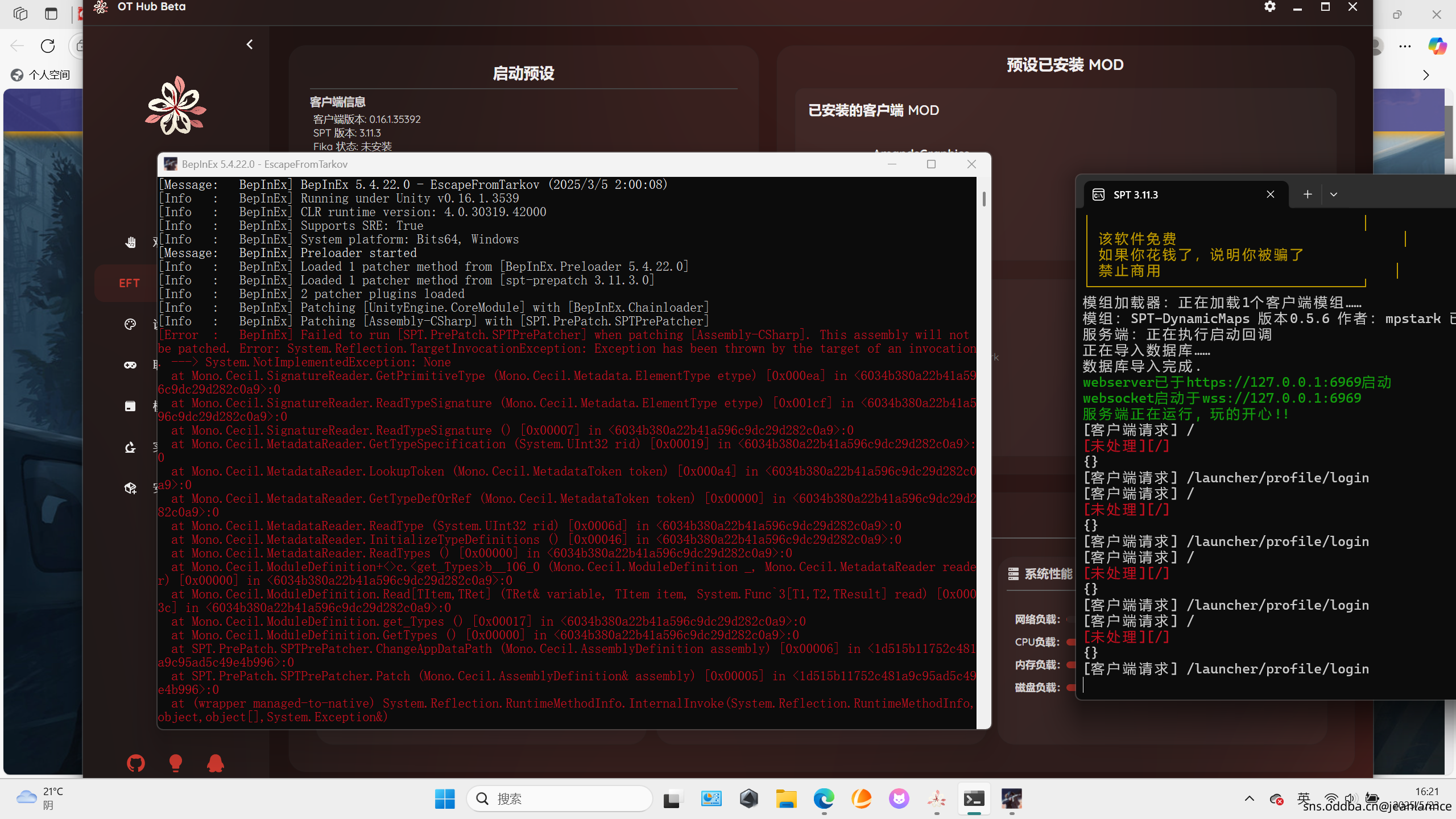Maximize the BepInEx console window
Image resolution: width=1456 pixels, height=819 pixels.
click(x=931, y=164)
